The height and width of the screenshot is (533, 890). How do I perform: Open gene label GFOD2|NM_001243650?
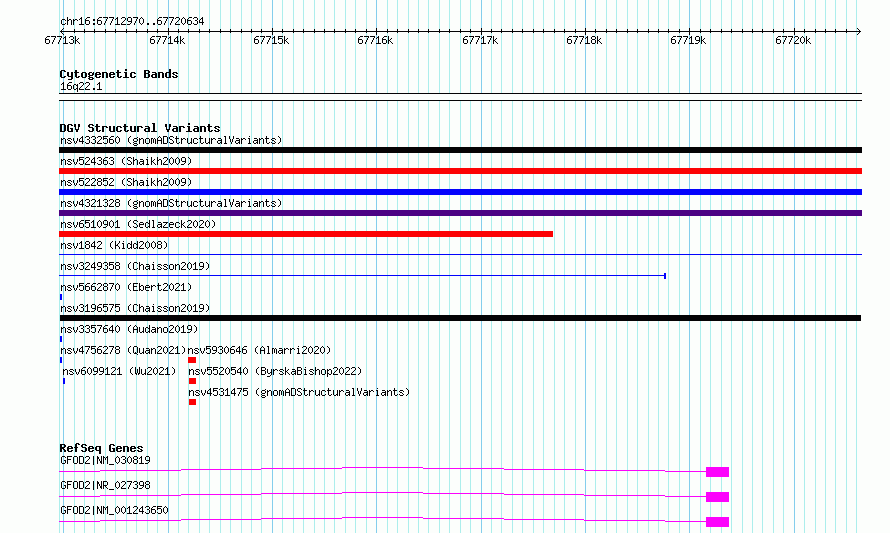[x=114, y=510]
